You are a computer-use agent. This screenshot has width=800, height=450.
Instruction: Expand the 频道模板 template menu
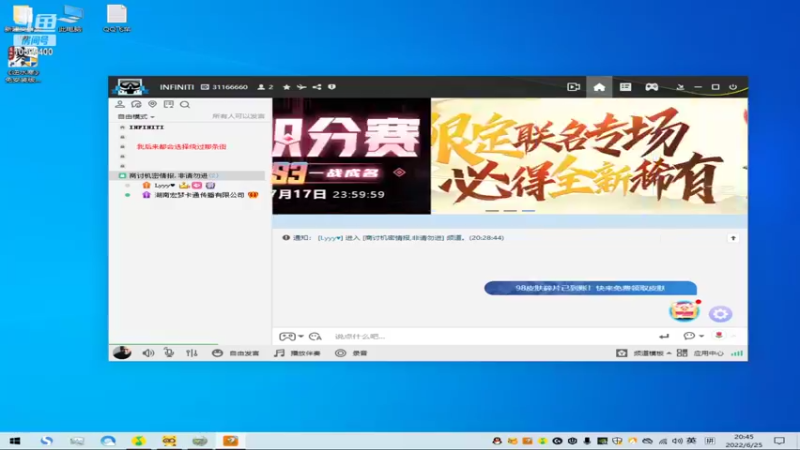coord(652,353)
